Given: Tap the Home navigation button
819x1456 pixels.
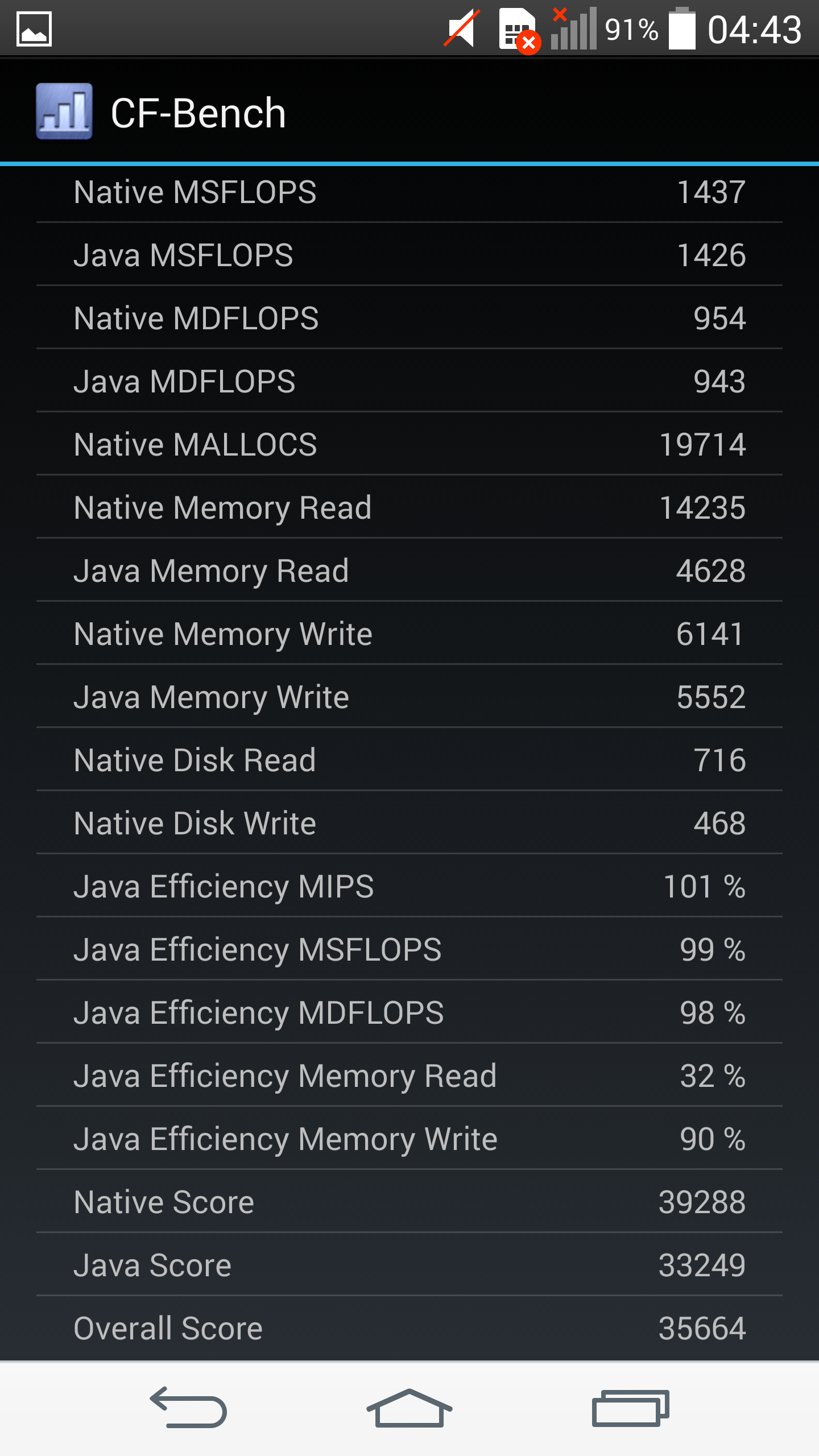Looking at the screenshot, I should point(409,1408).
